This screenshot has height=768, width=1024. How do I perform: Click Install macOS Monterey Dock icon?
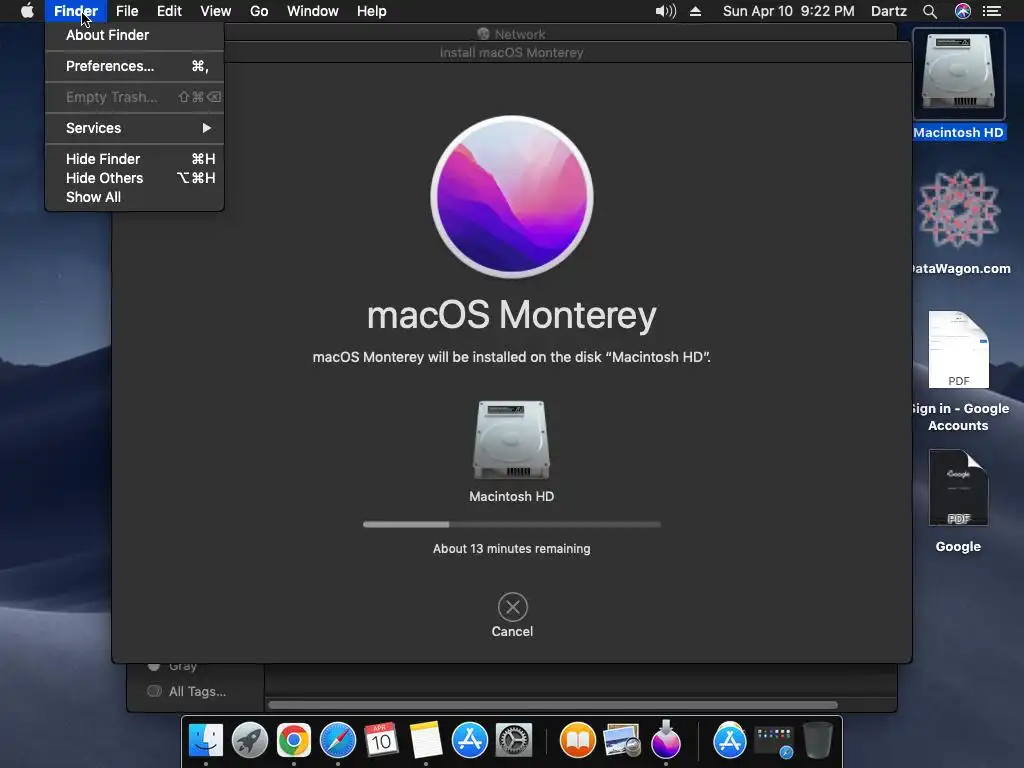tap(665, 739)
